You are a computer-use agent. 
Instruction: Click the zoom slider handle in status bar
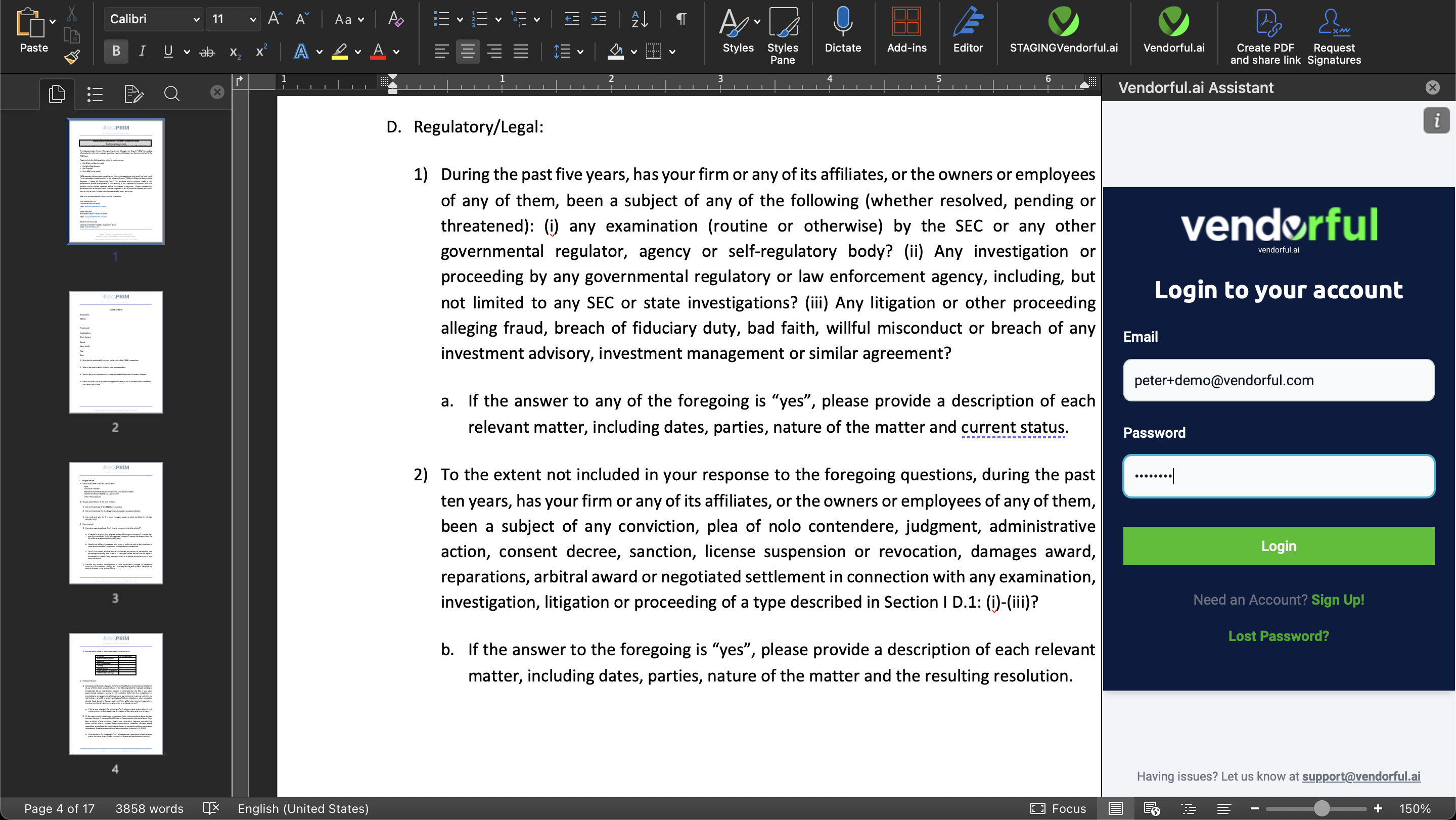click(1321, 809)
